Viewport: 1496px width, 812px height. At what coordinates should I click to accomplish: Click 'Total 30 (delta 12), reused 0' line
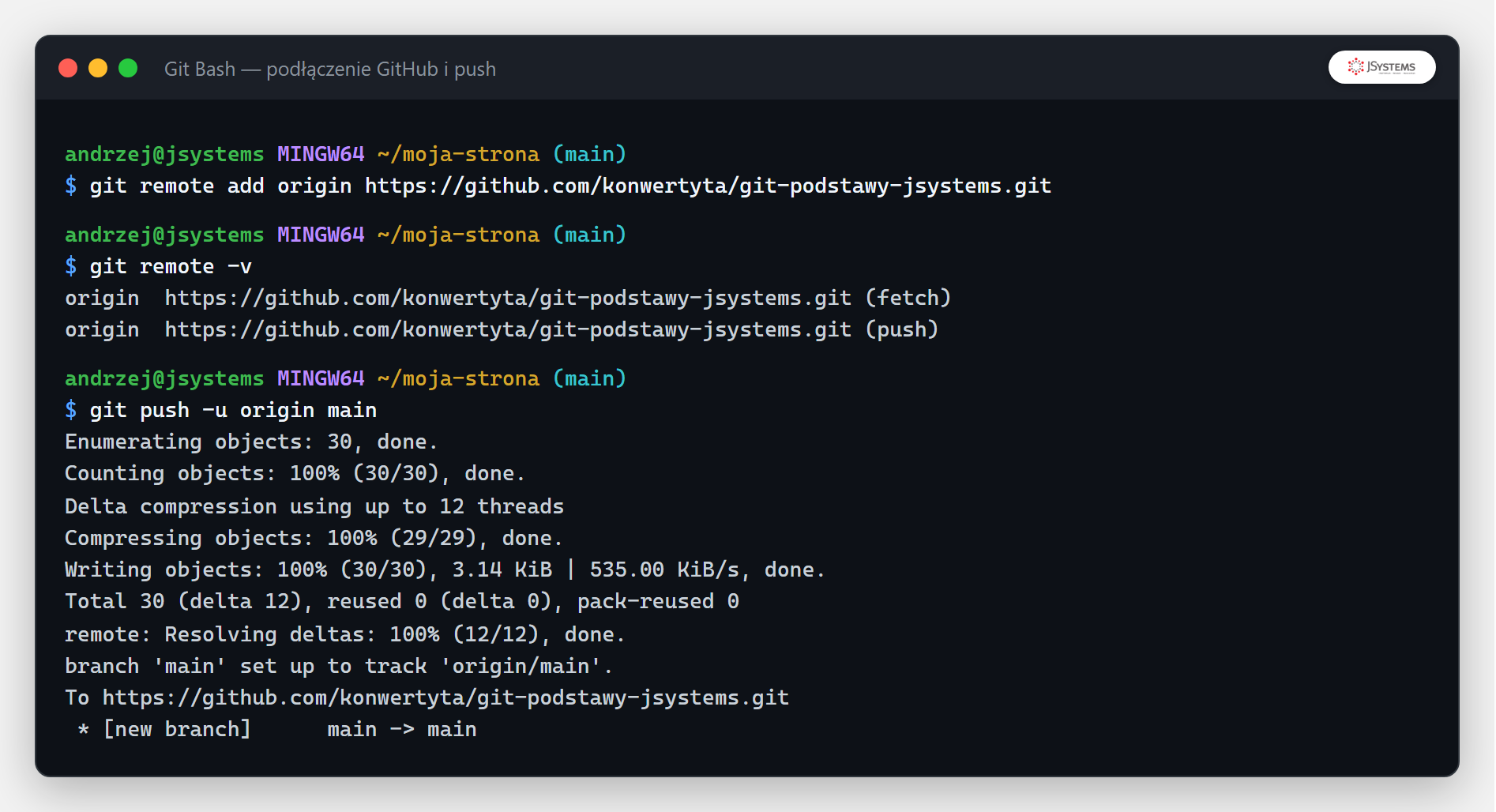(402, 602)
